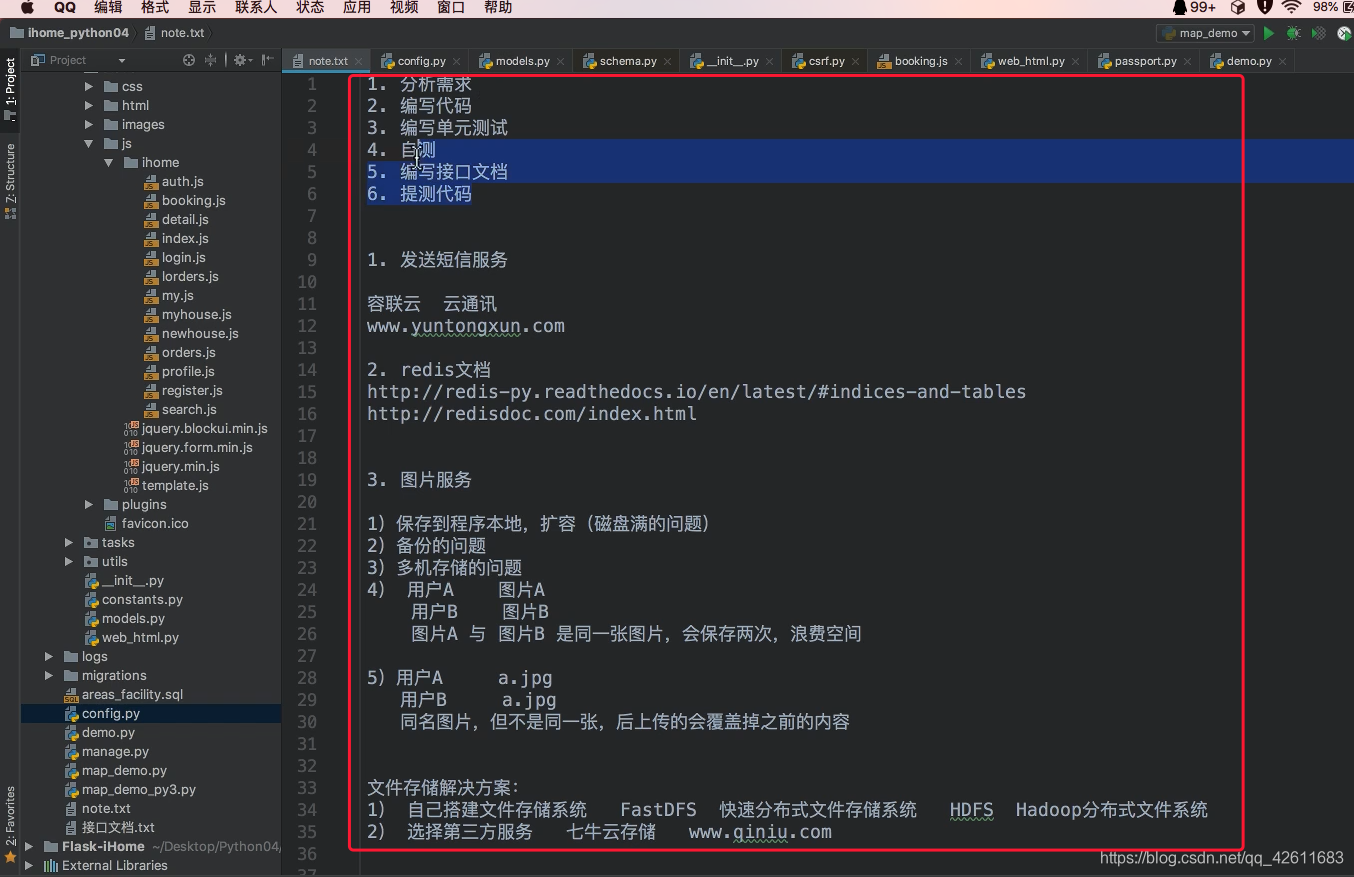
Task: Click the QQ penguin status icon
Action: click(1179, 7)
